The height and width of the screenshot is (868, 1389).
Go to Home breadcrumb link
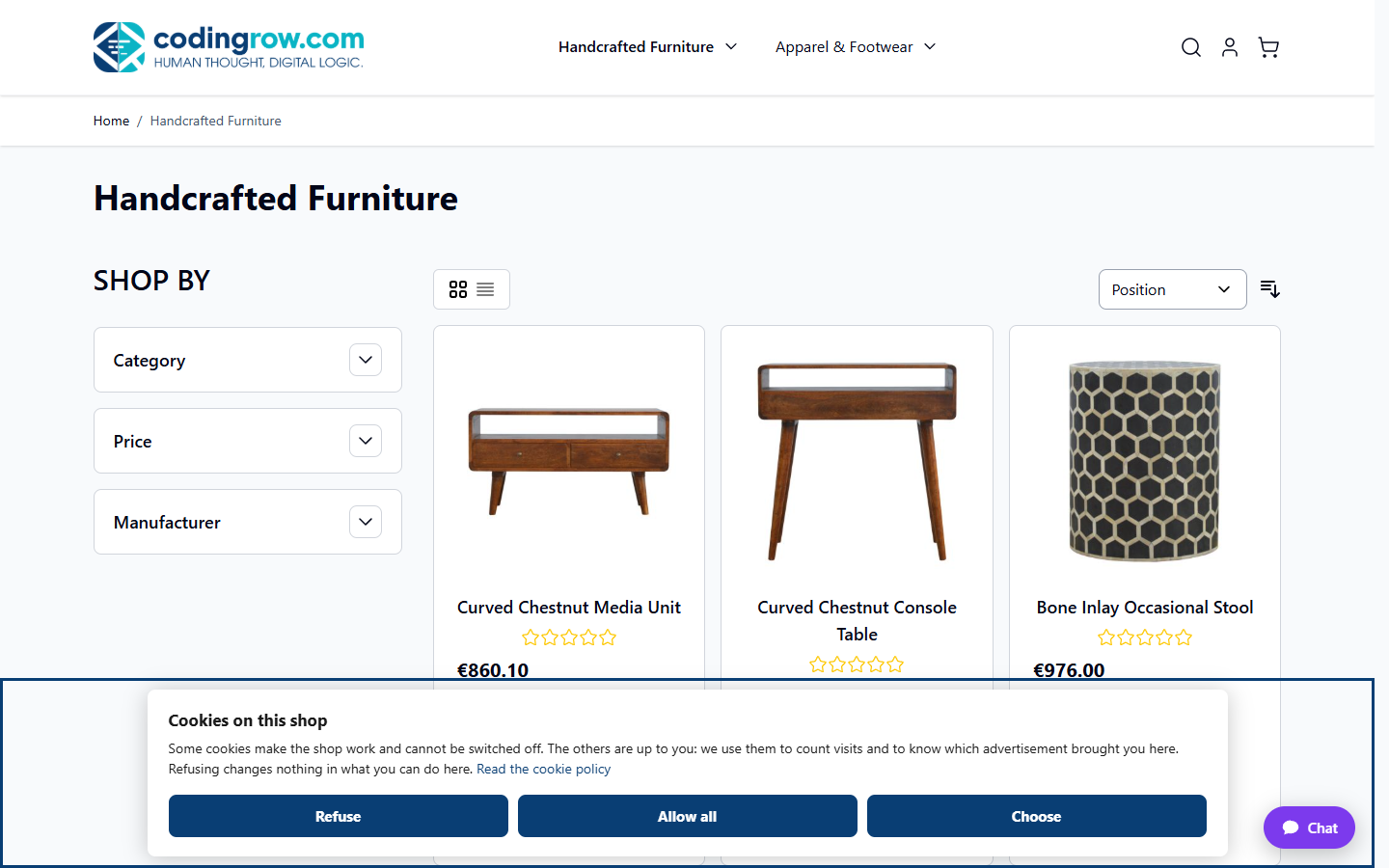[111, 121]
